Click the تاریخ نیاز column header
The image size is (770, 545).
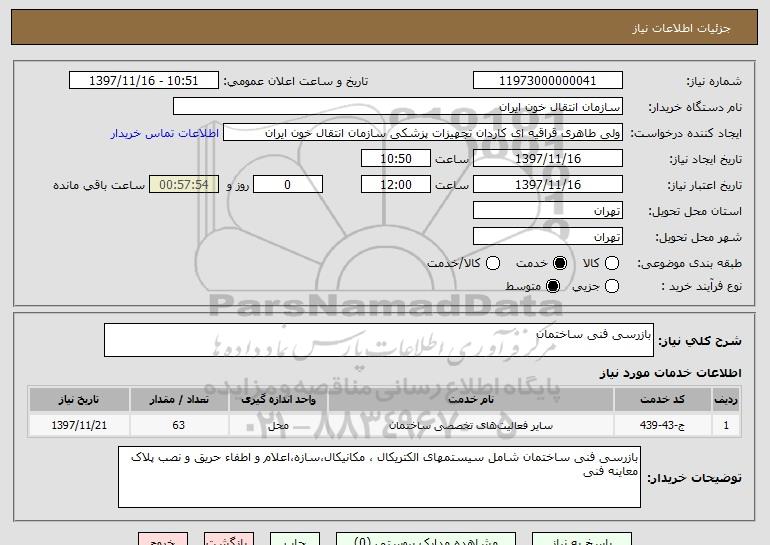click(79, 400)
